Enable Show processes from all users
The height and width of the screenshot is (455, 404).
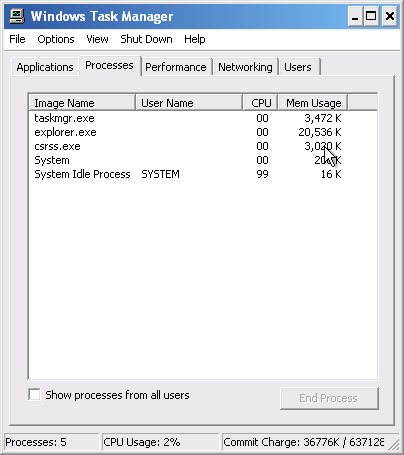point(34,395)
